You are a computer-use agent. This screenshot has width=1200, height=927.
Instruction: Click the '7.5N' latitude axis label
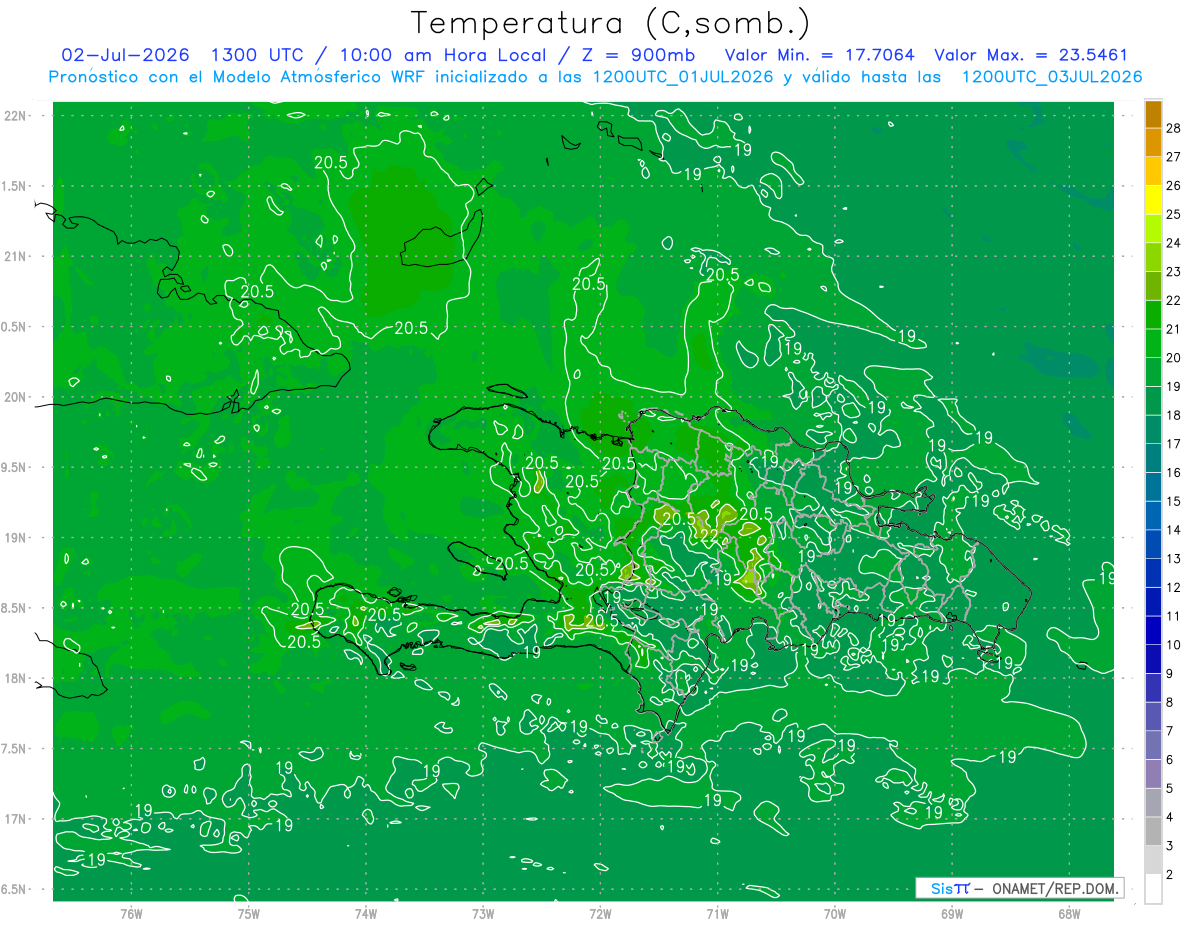pyautogui.click(x=15, y=749)
